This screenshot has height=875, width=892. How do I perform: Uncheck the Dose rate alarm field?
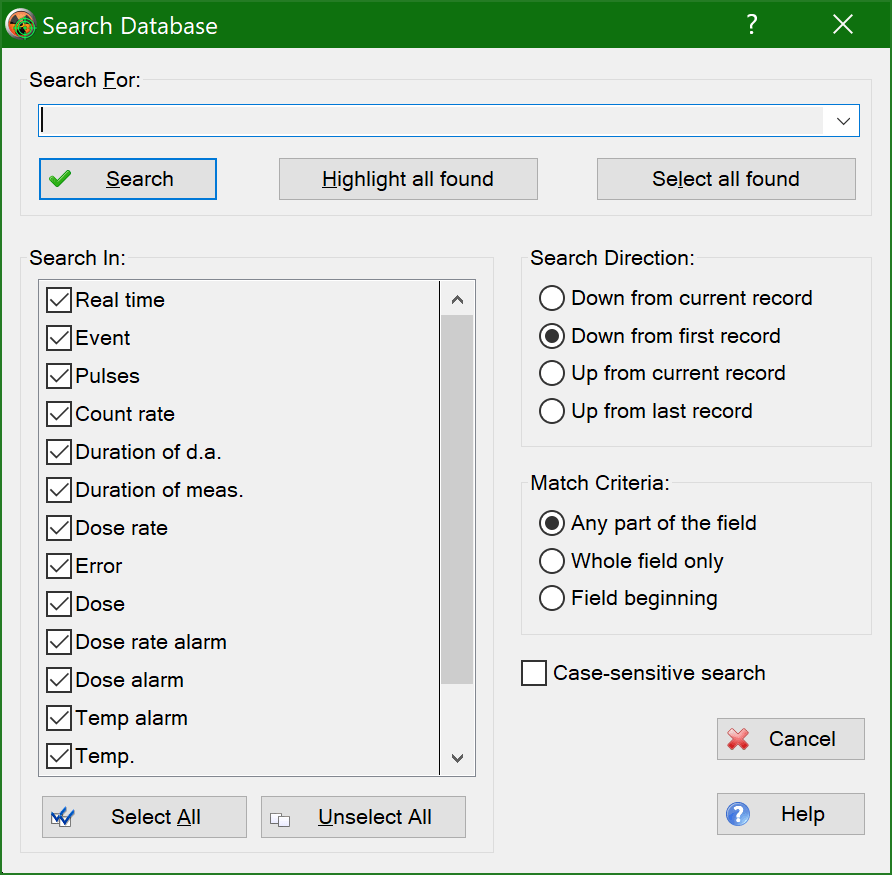coord(59,642)
